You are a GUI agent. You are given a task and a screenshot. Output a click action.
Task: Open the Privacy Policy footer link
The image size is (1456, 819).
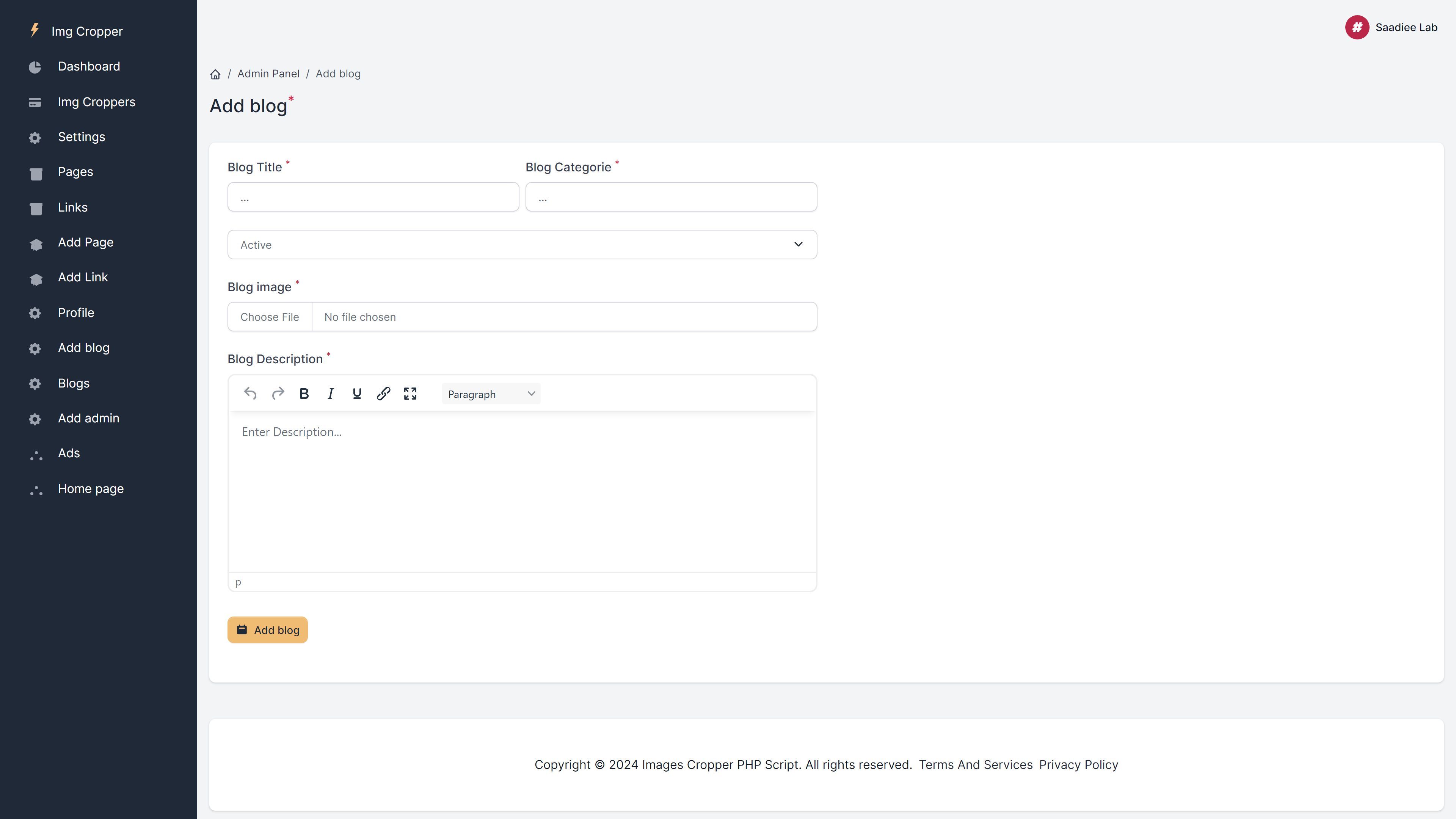coord(1078,765)
